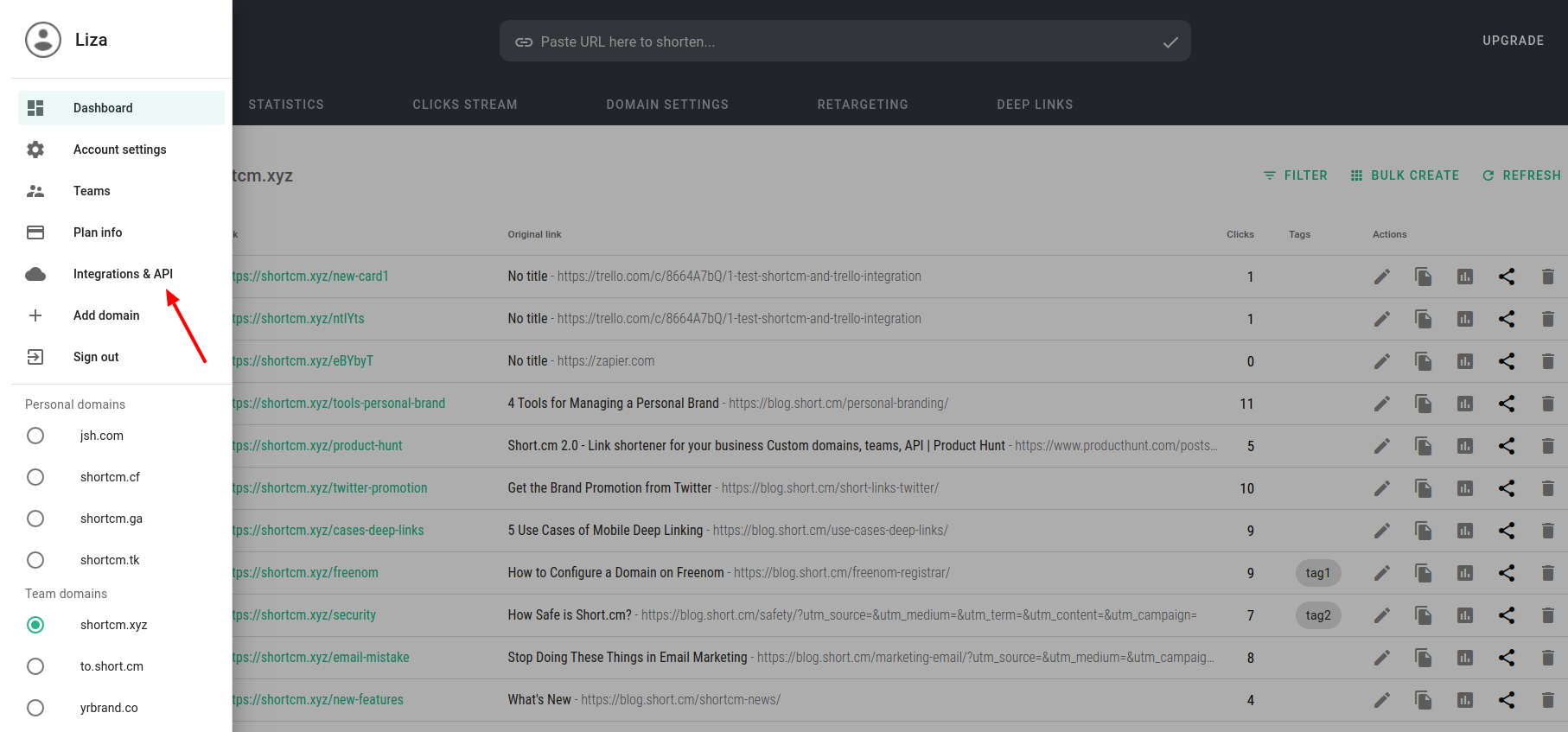Viewport: 1568px width, 732px height.
Task: Select the shortcm.cf domain radio button
Action: [35, 477]
